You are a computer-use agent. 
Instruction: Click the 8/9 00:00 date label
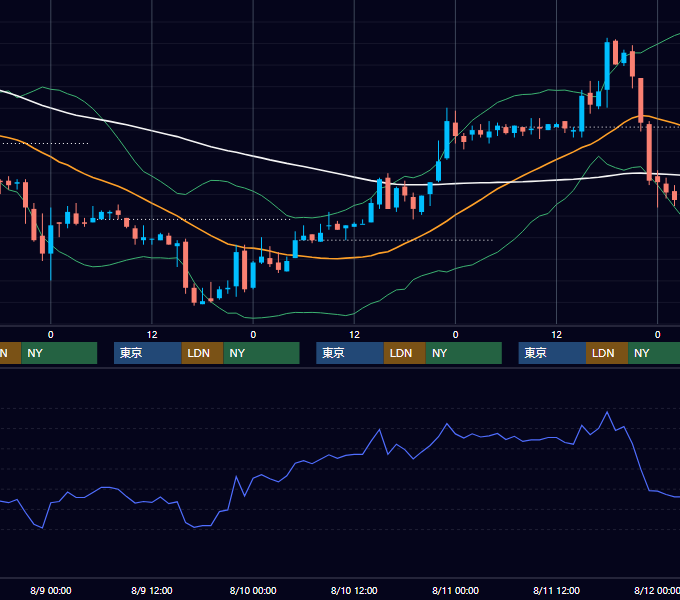(51, 590)
